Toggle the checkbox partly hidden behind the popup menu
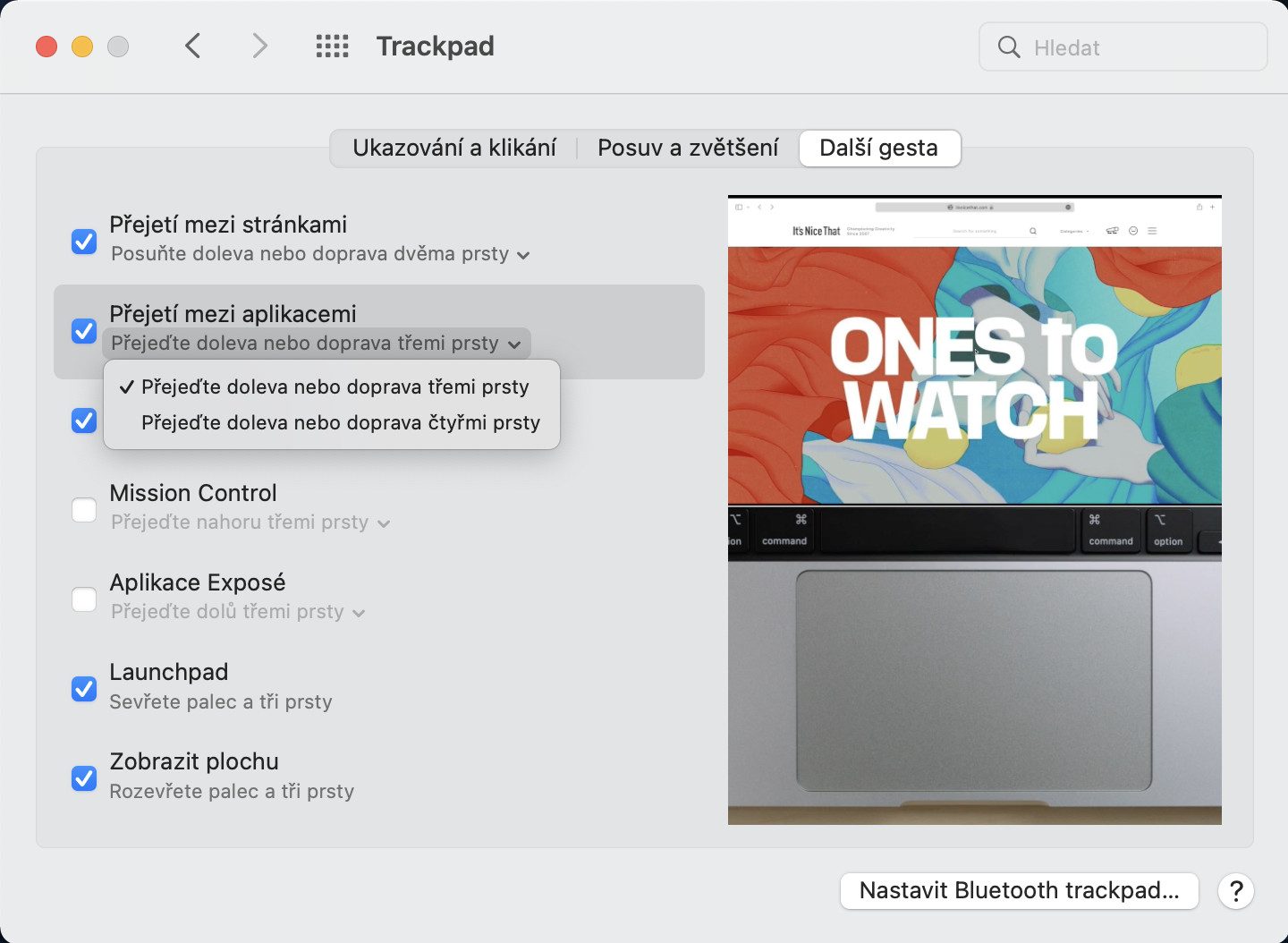 [x=84, y=420]
